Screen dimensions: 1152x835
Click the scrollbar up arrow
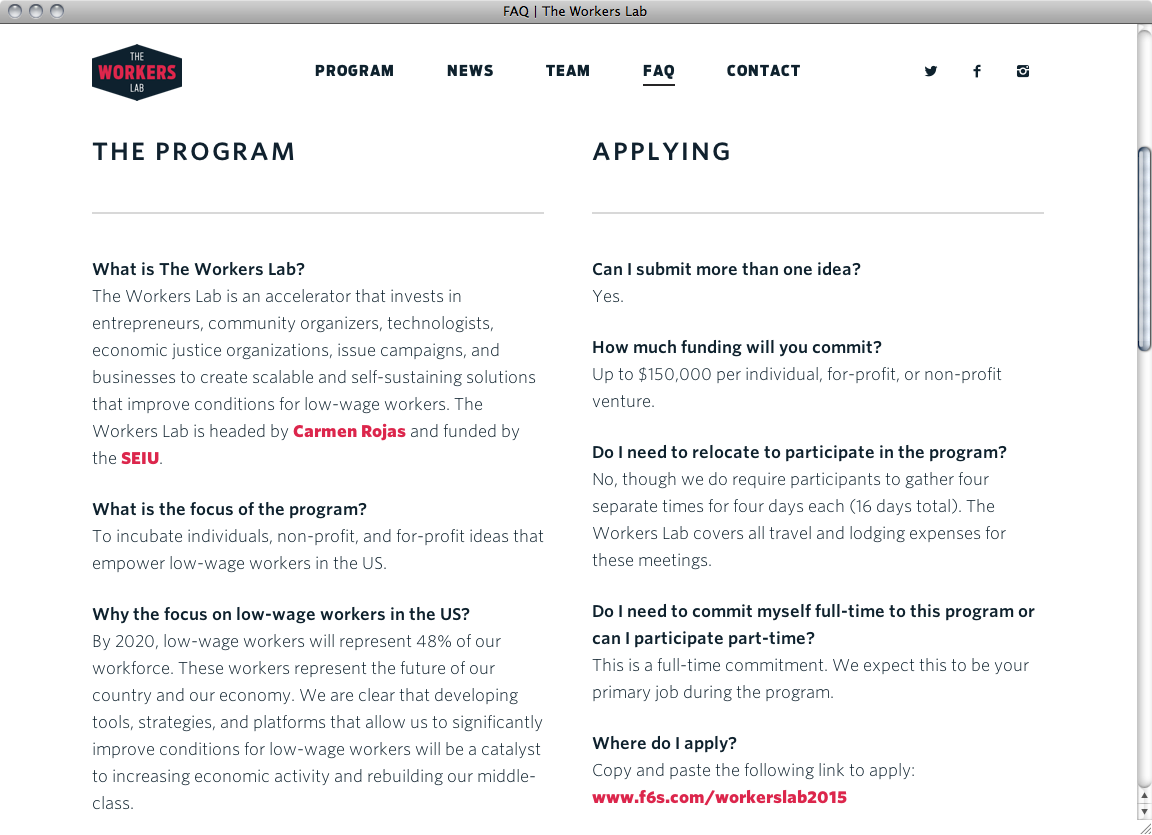[1144, 796]
